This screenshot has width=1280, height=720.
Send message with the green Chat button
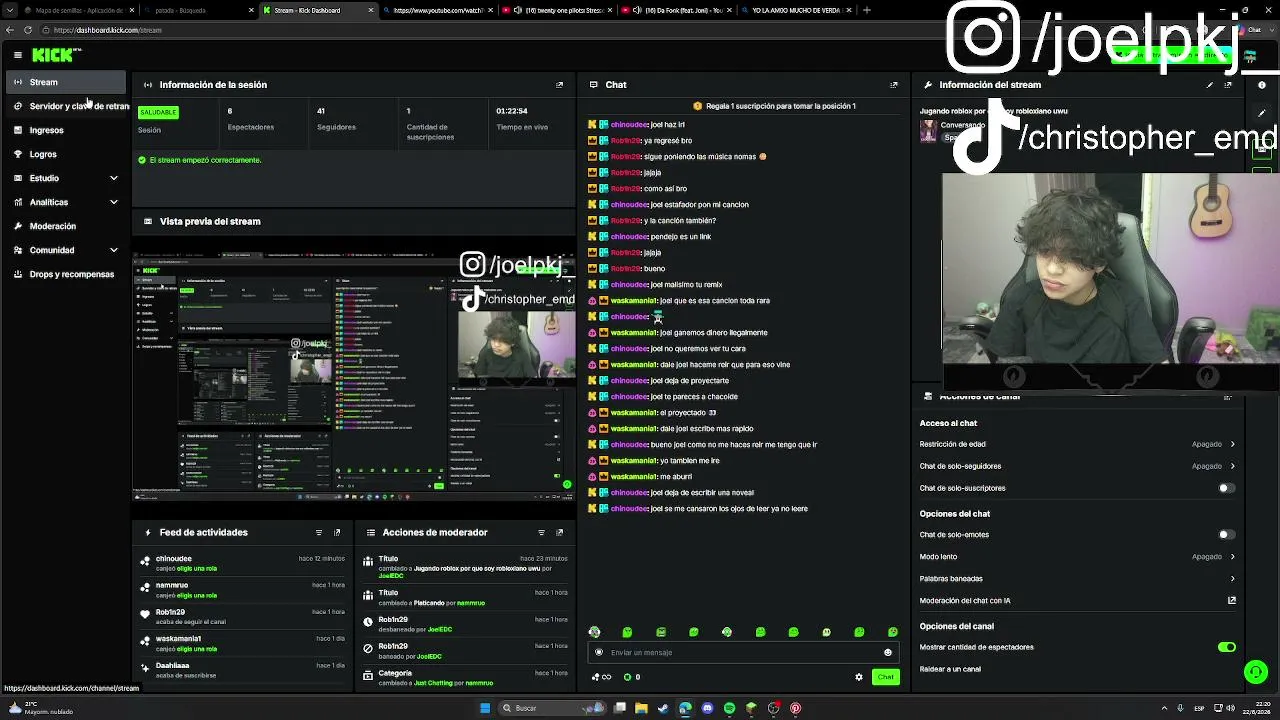pos(885,677)
